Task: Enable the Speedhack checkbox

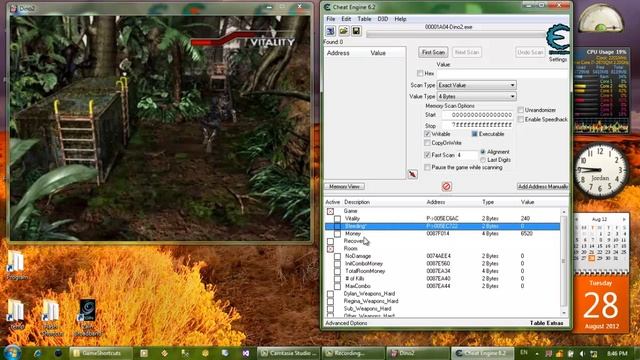Action: click(520, 119)
